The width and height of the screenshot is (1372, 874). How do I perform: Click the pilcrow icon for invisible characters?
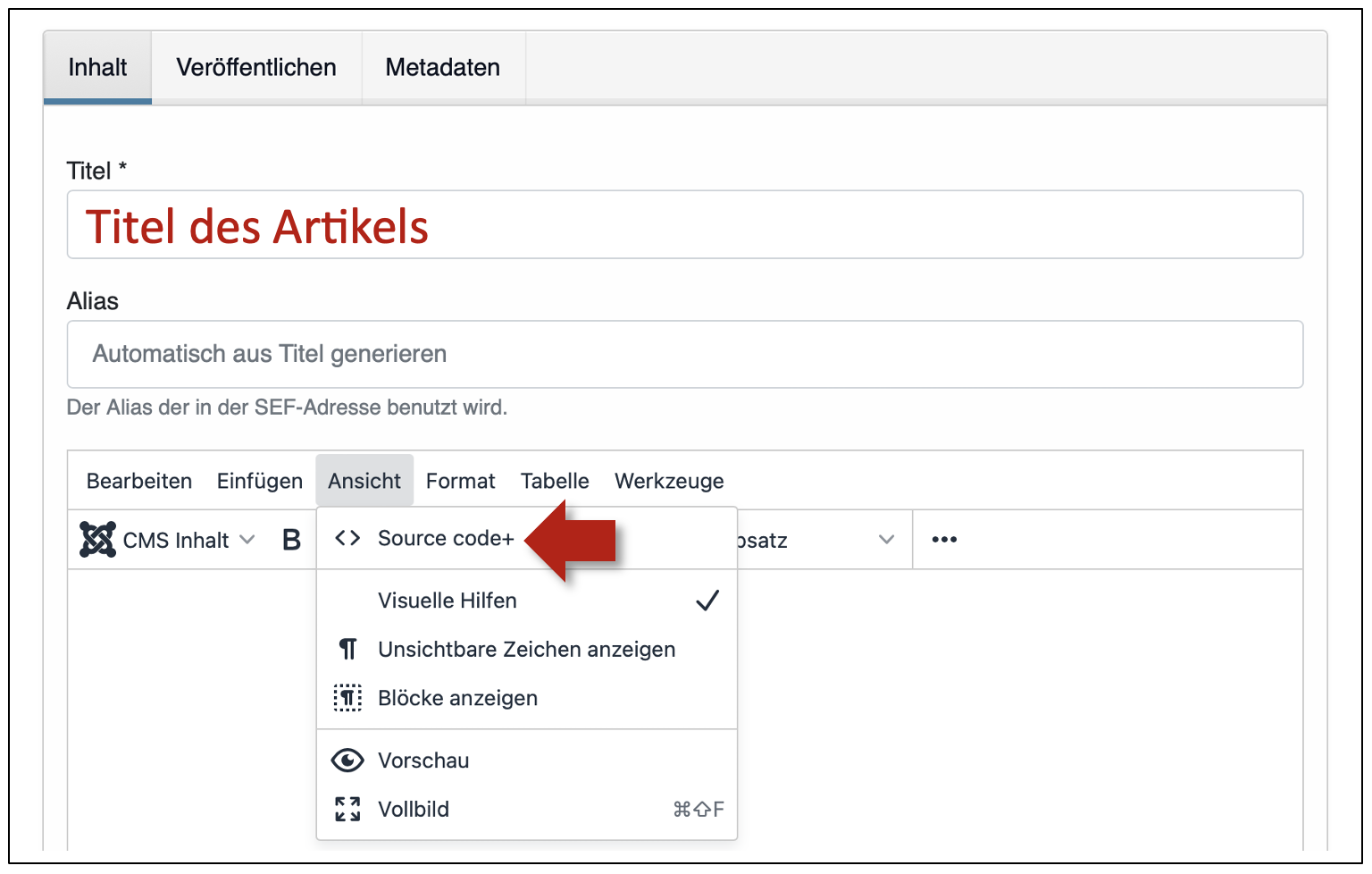[x=347, y=649]
